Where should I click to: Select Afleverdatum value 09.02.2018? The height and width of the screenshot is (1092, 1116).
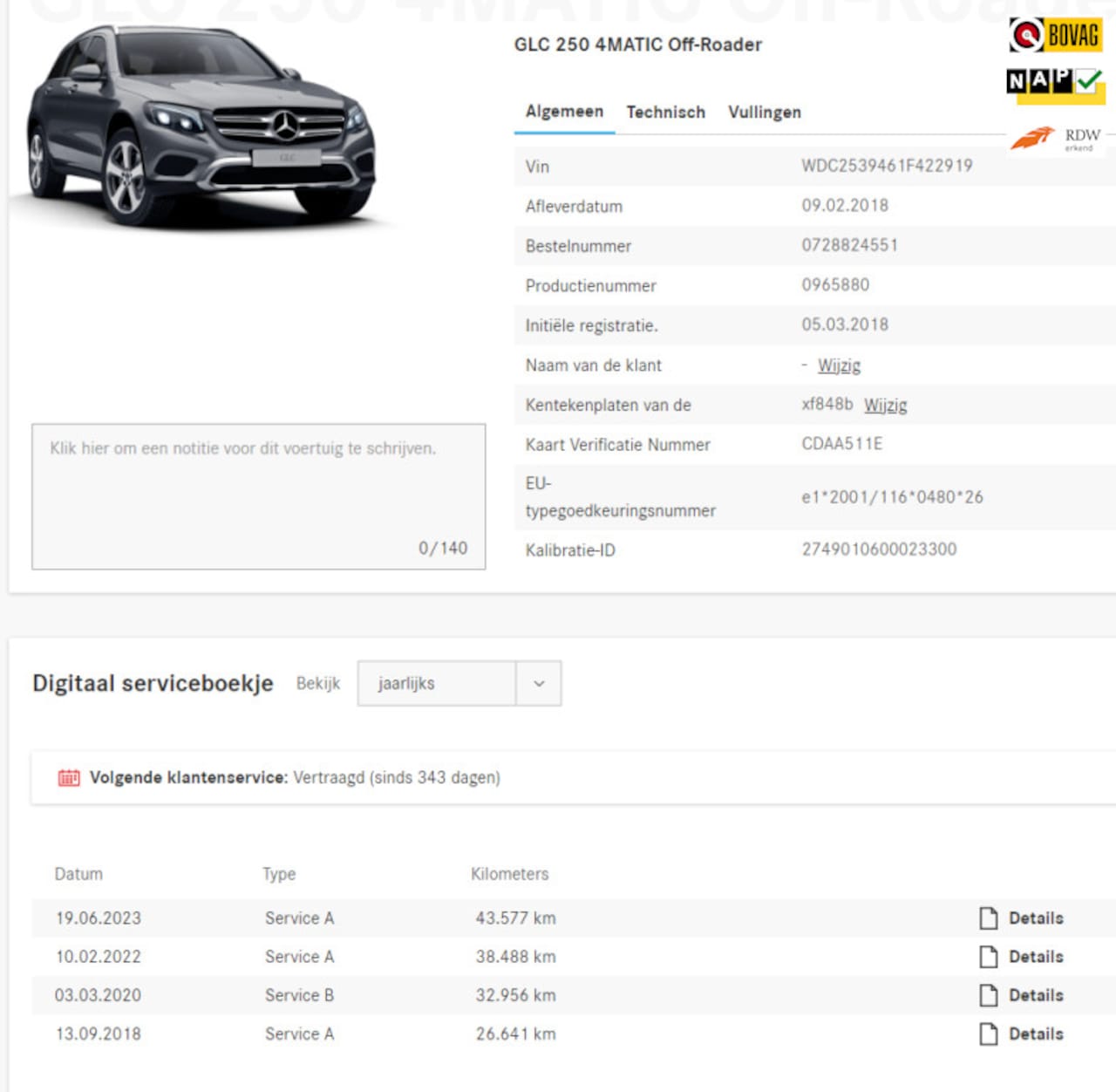click(845, 206)
